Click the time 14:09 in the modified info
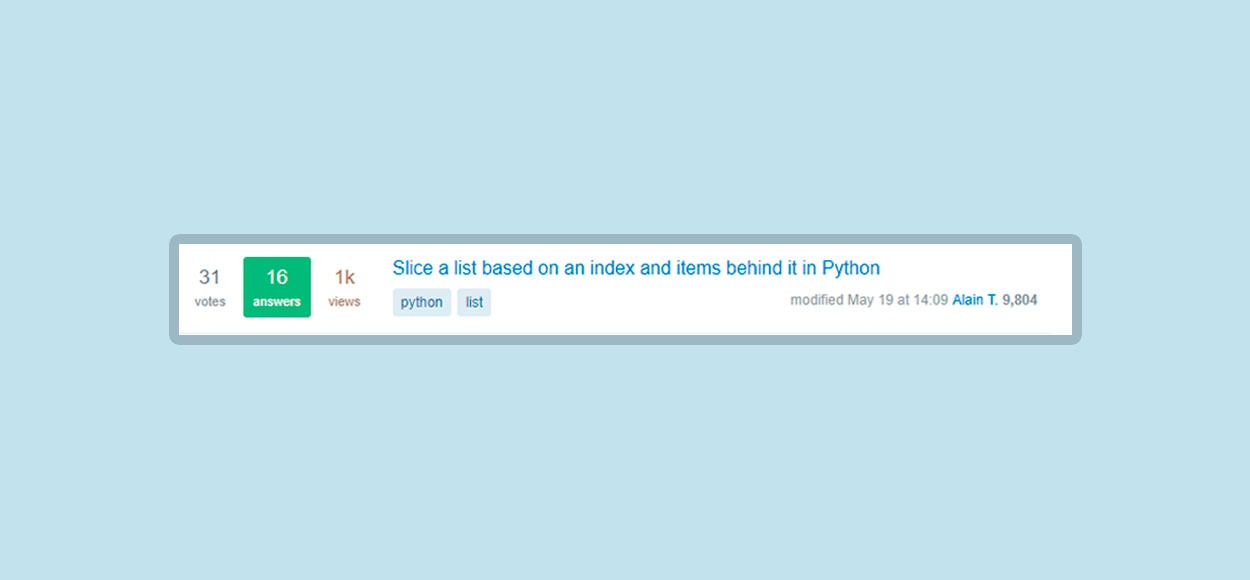The height and width of the screenshot is (580, 1250). [x=930, y=300]
